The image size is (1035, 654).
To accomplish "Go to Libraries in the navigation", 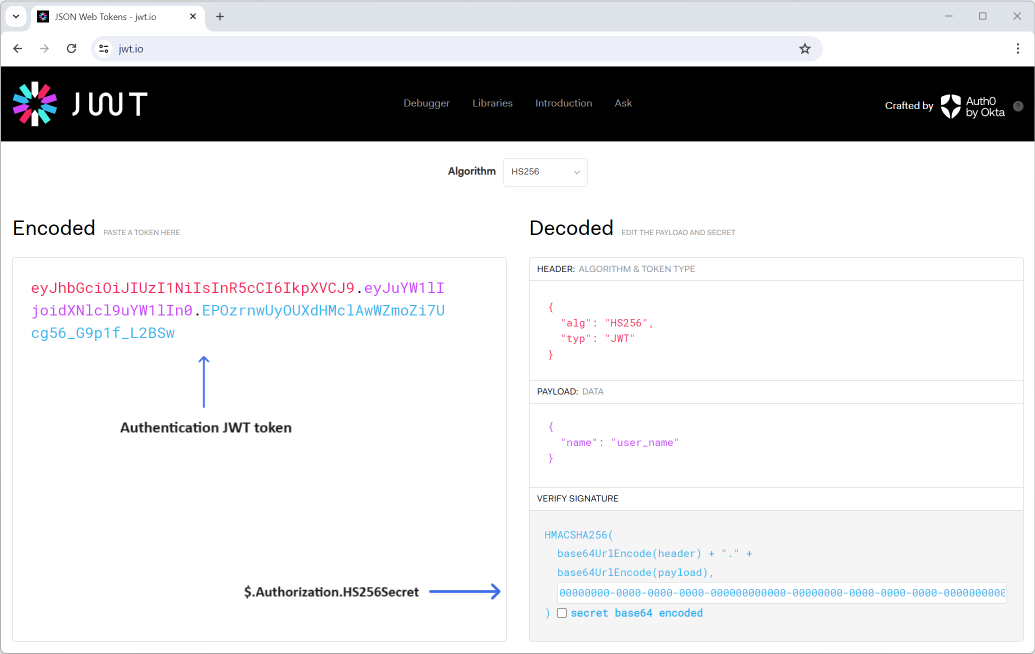I will 492,103.
